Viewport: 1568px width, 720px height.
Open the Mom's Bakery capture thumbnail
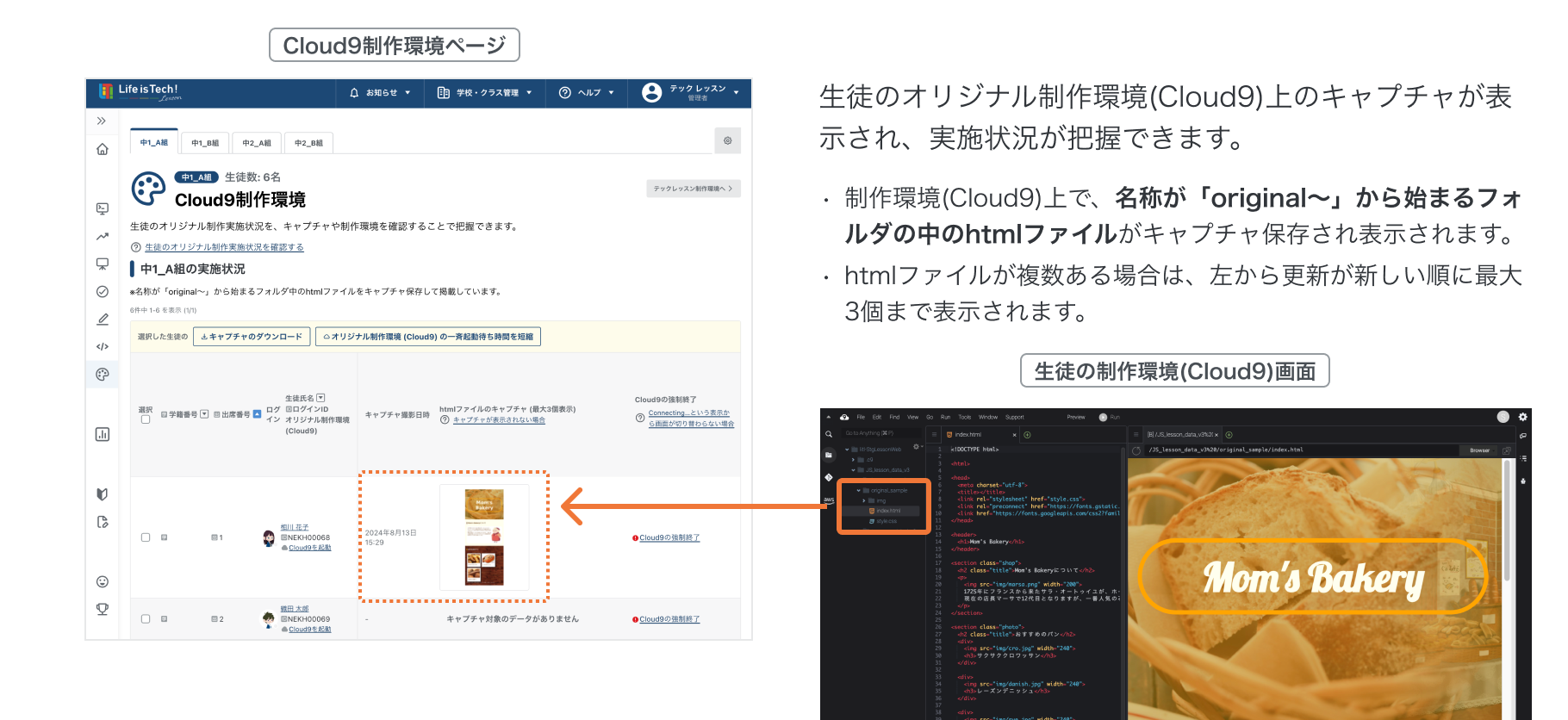484,537
